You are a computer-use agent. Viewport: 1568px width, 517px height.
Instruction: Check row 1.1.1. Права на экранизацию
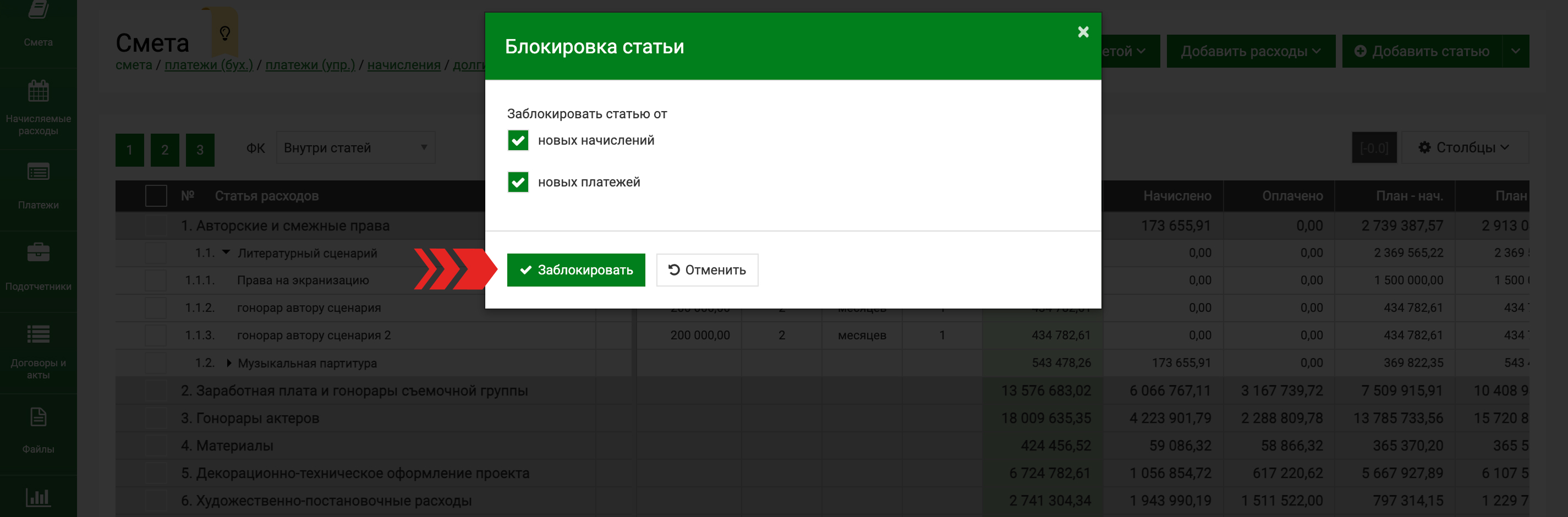(x=156, y=280)
